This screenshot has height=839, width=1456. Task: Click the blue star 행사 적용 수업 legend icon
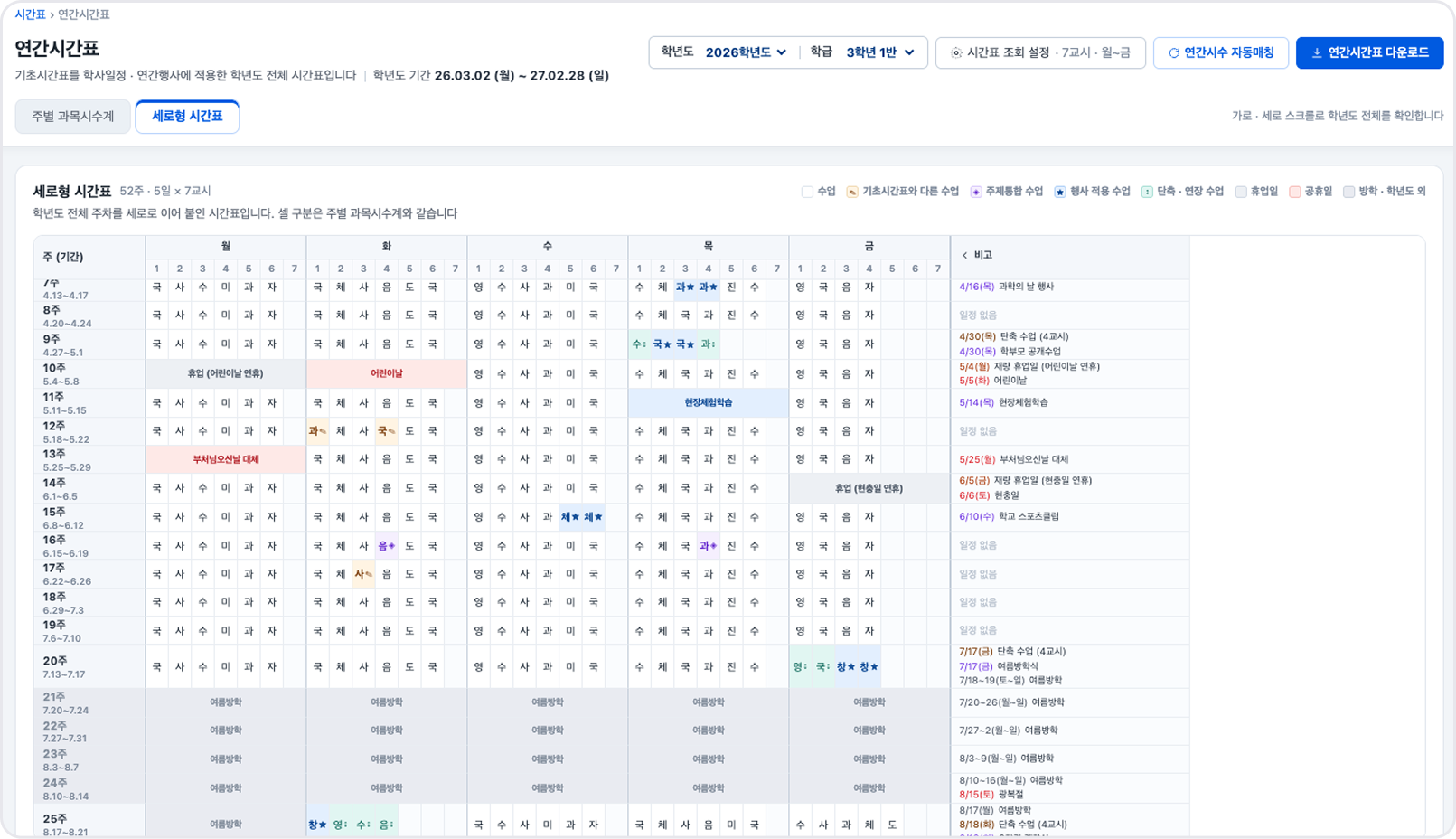[x=1059, y=192]
